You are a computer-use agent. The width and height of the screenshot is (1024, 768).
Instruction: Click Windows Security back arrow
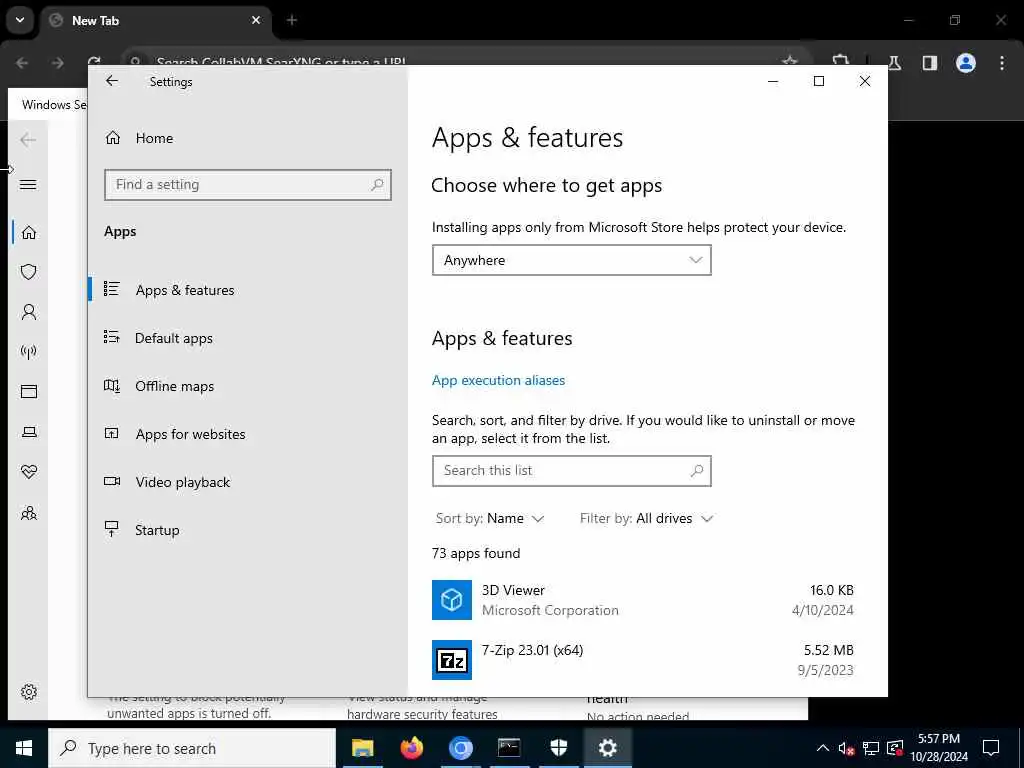(x=28, y=140)
